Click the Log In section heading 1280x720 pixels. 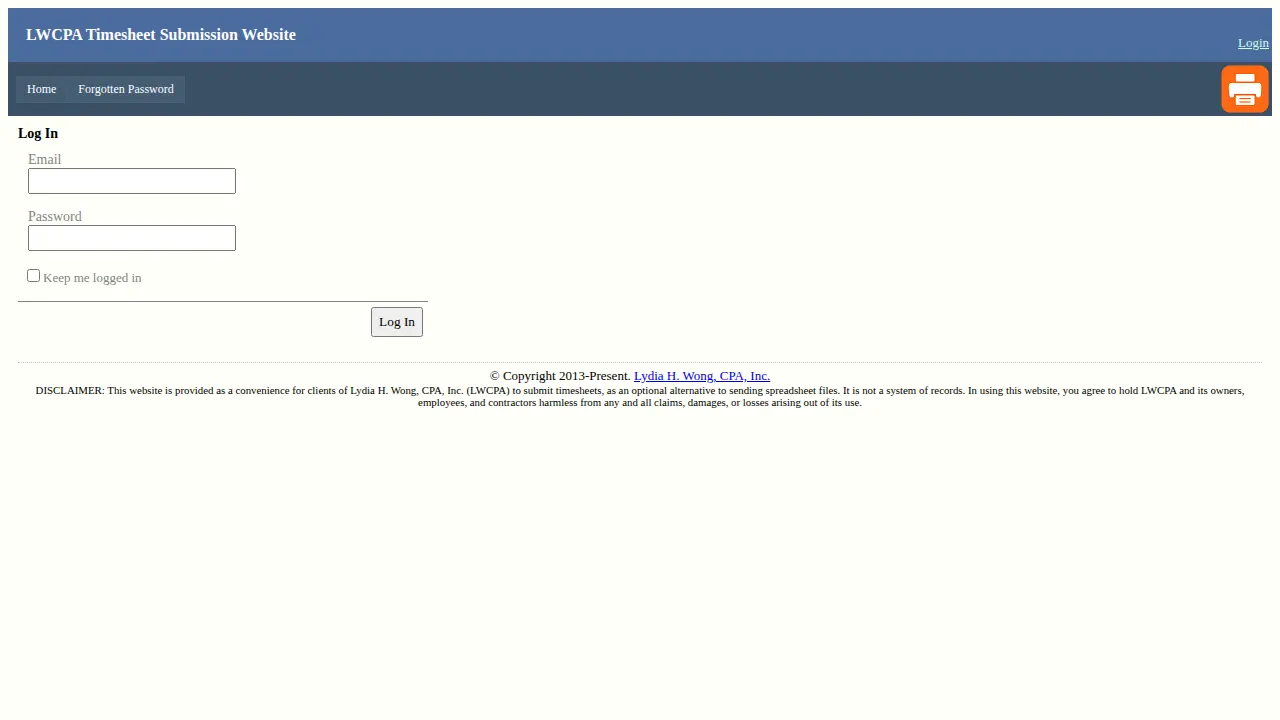point(38,134)
